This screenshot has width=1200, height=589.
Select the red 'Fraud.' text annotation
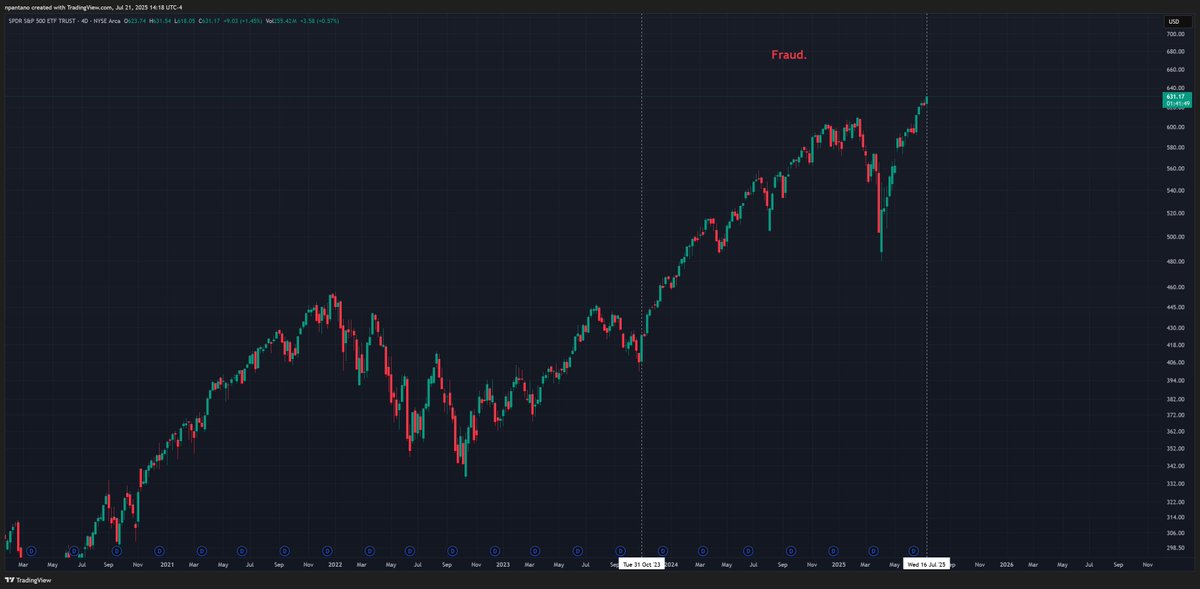[x=789, y=55]
